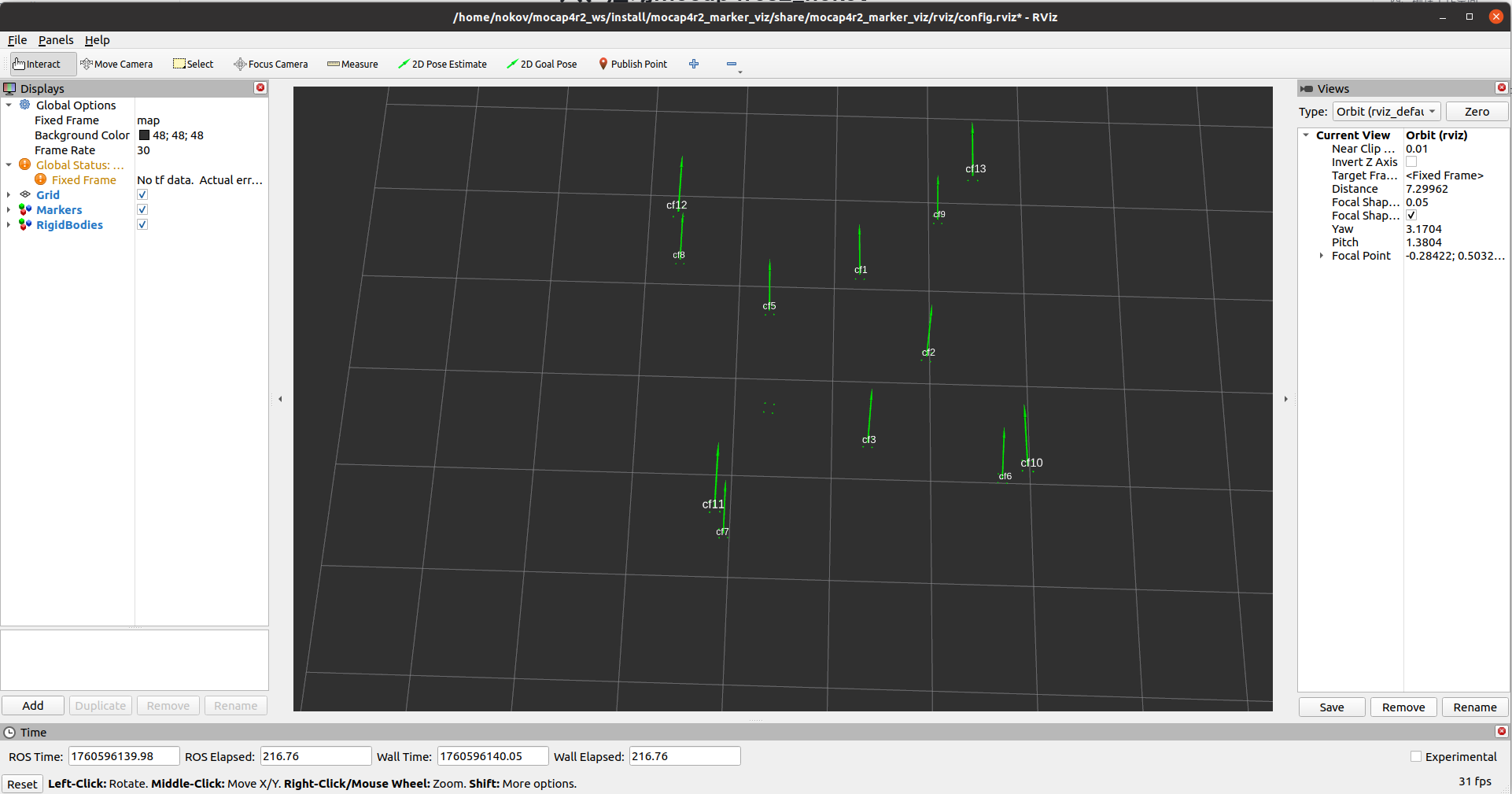Expand the Grid display tree item
1512x794 pixels.
8,194
